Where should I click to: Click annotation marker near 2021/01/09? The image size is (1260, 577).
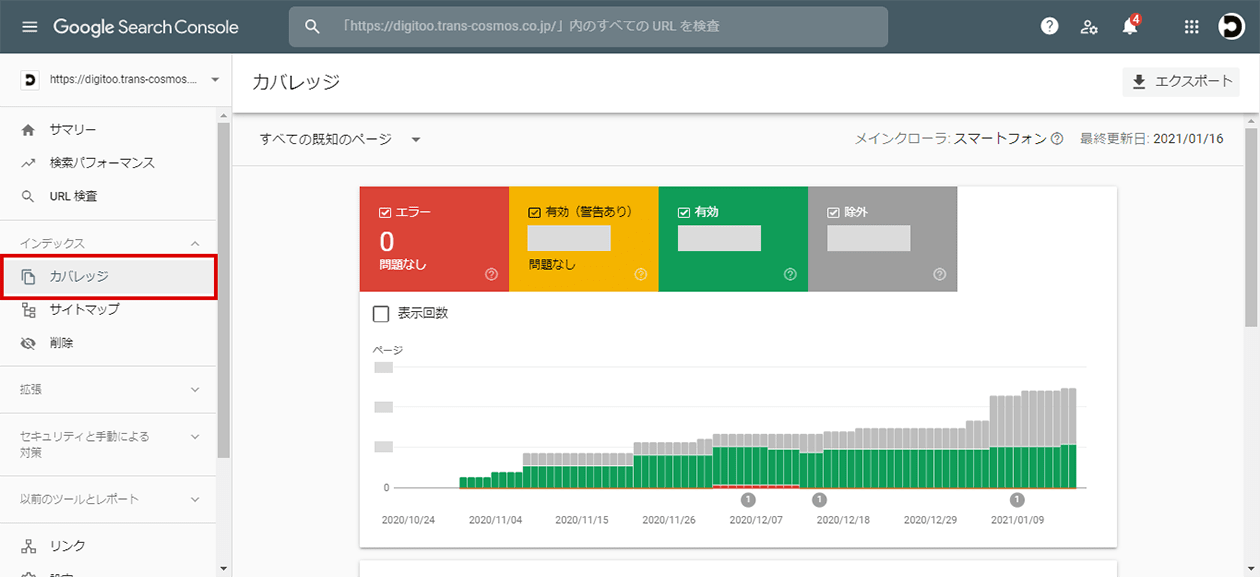[x=1017, y=500]
